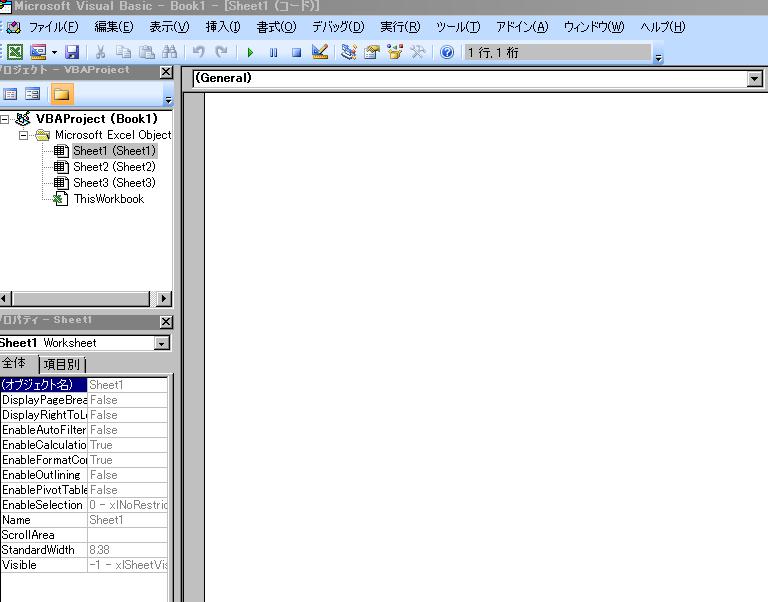Close the Project explorer pane
This screenshot has width=768, height=602.
pos(167,72)
